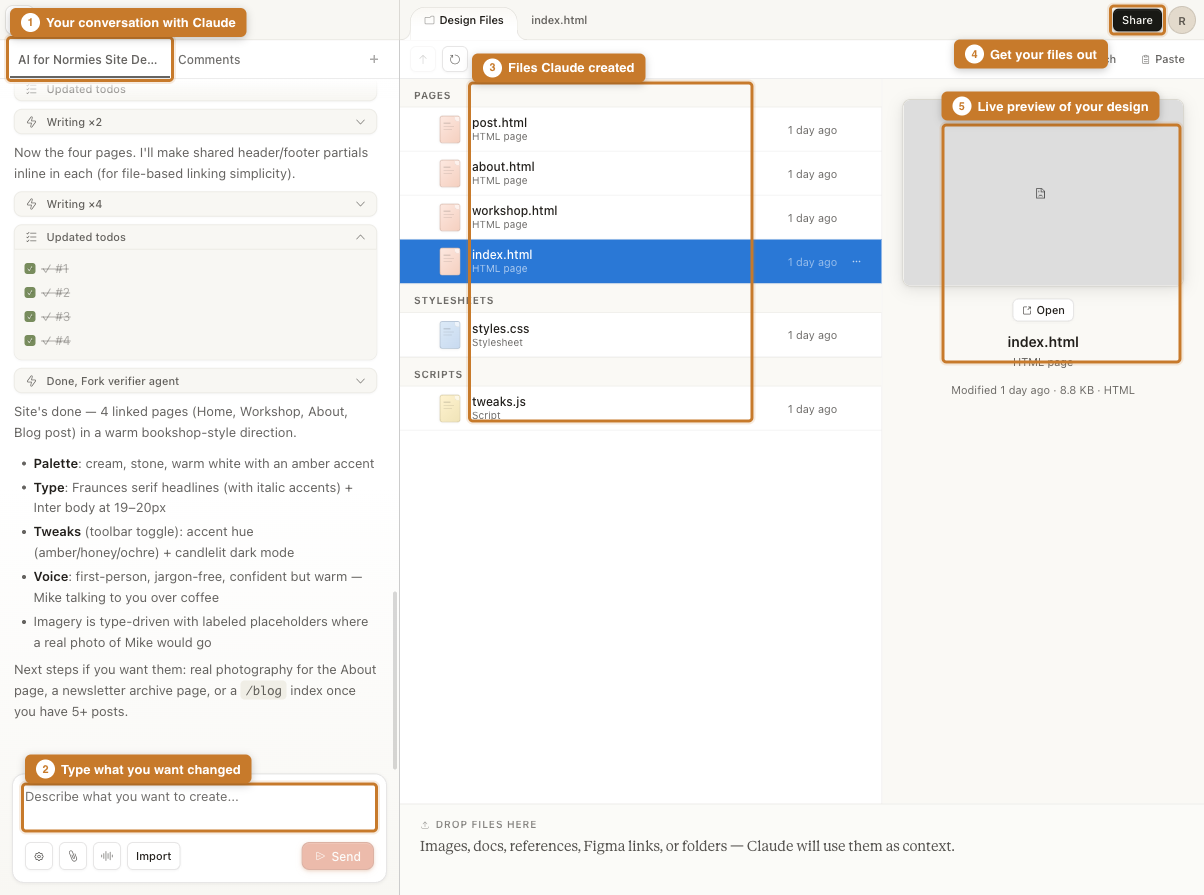
Task: Add a comment with the plus icon
Action: pyautogui.click(x=374, y=58)
